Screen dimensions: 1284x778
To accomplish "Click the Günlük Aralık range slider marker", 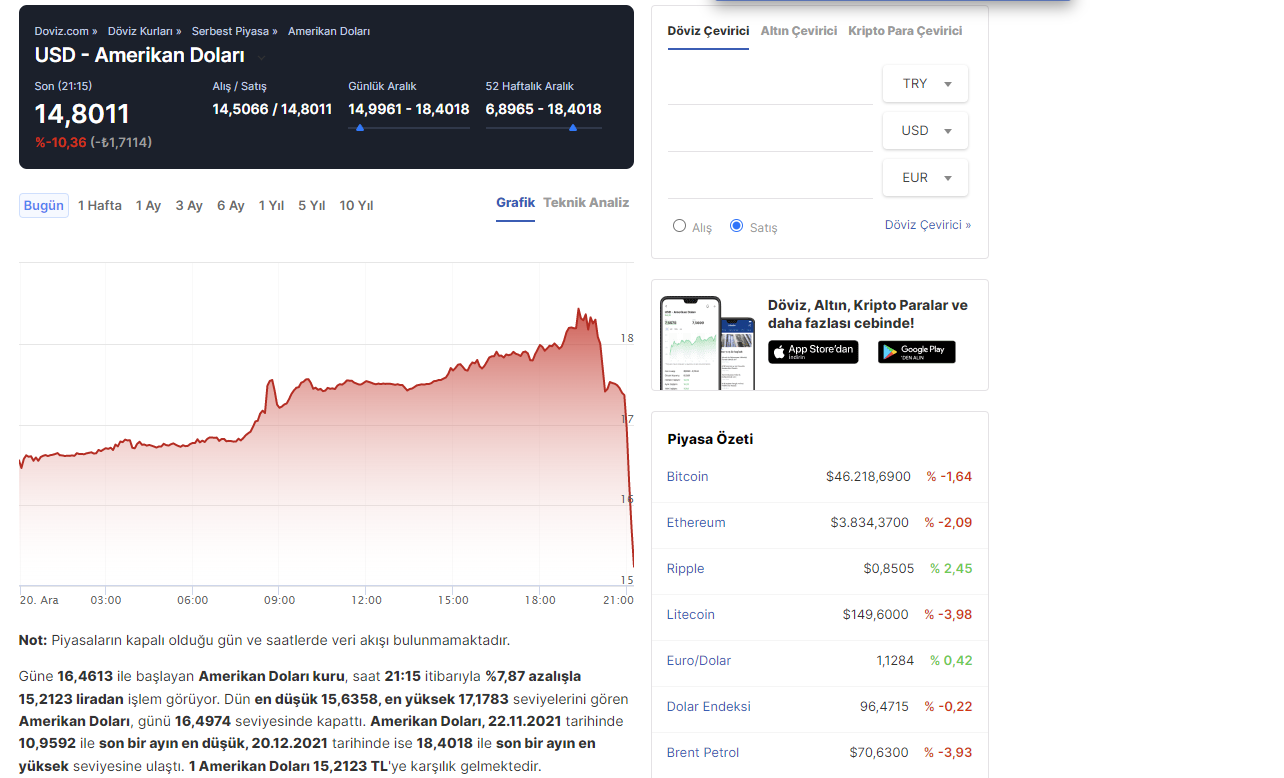I will 360,128.
